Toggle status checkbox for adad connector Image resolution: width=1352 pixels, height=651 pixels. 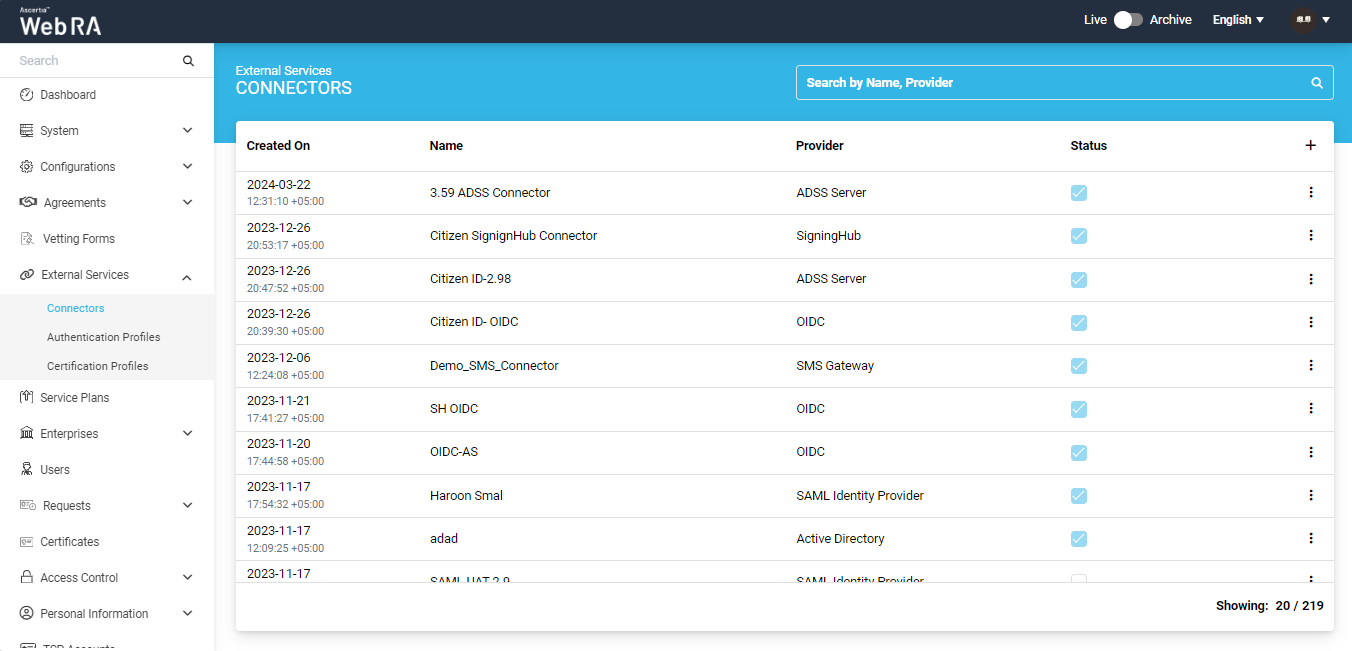pyautogui.click(x=1078, y=539)
